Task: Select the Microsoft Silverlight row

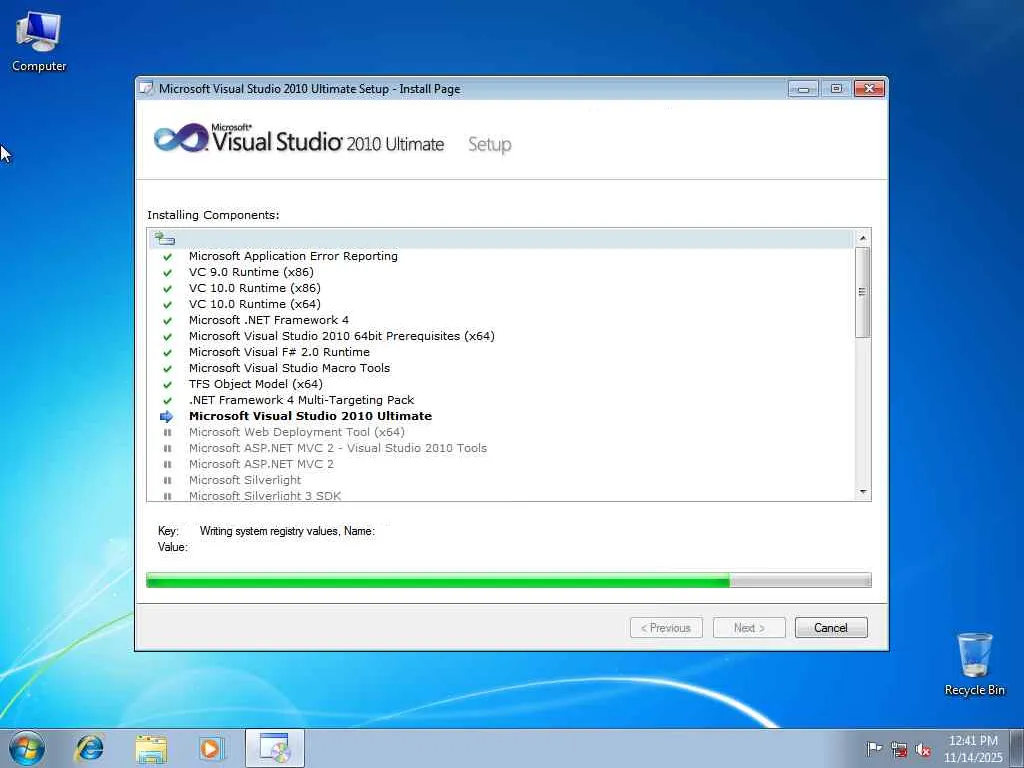Action: pyautogui.click(x=501, y=480)
